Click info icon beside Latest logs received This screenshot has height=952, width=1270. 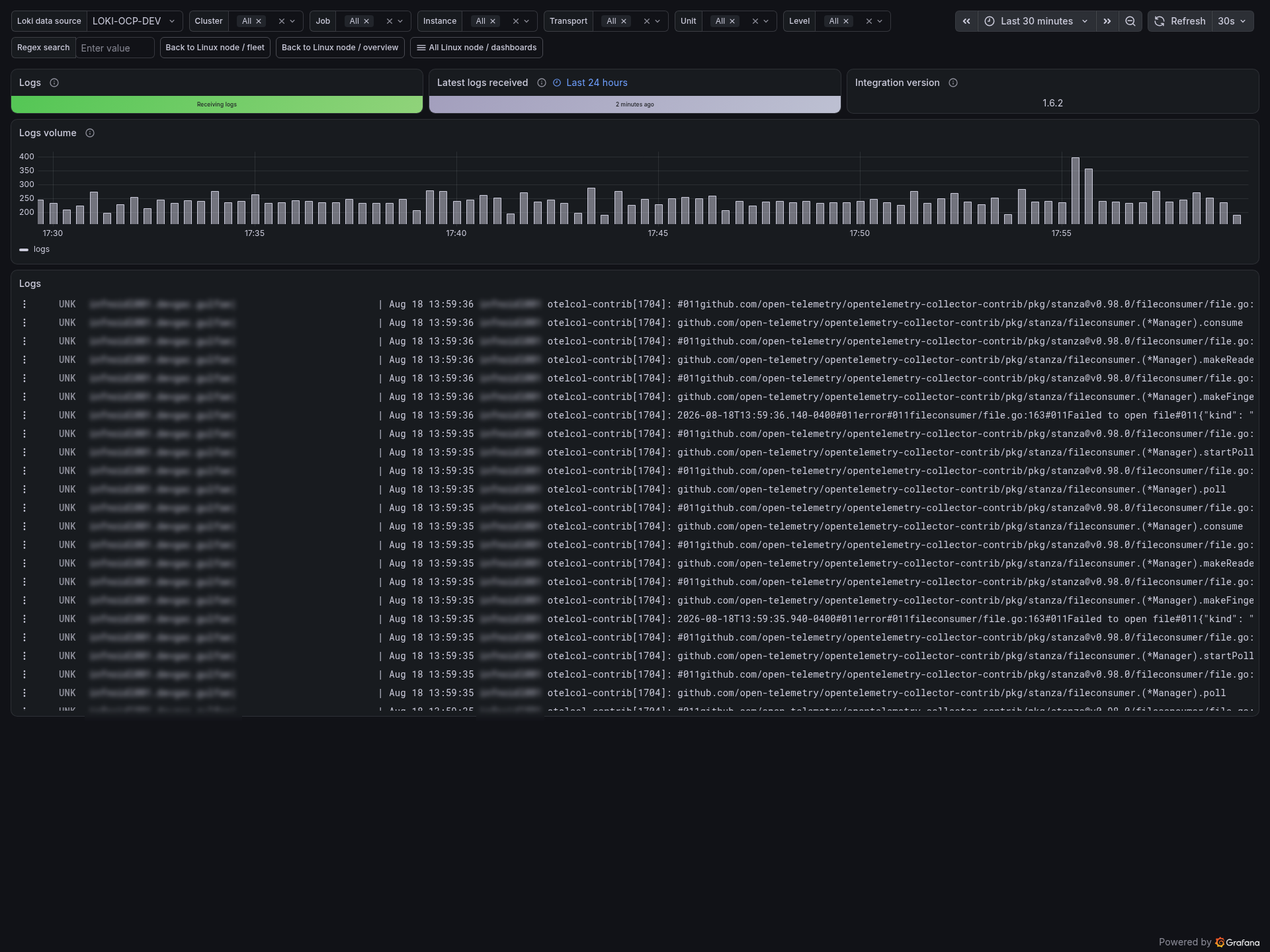542,83
